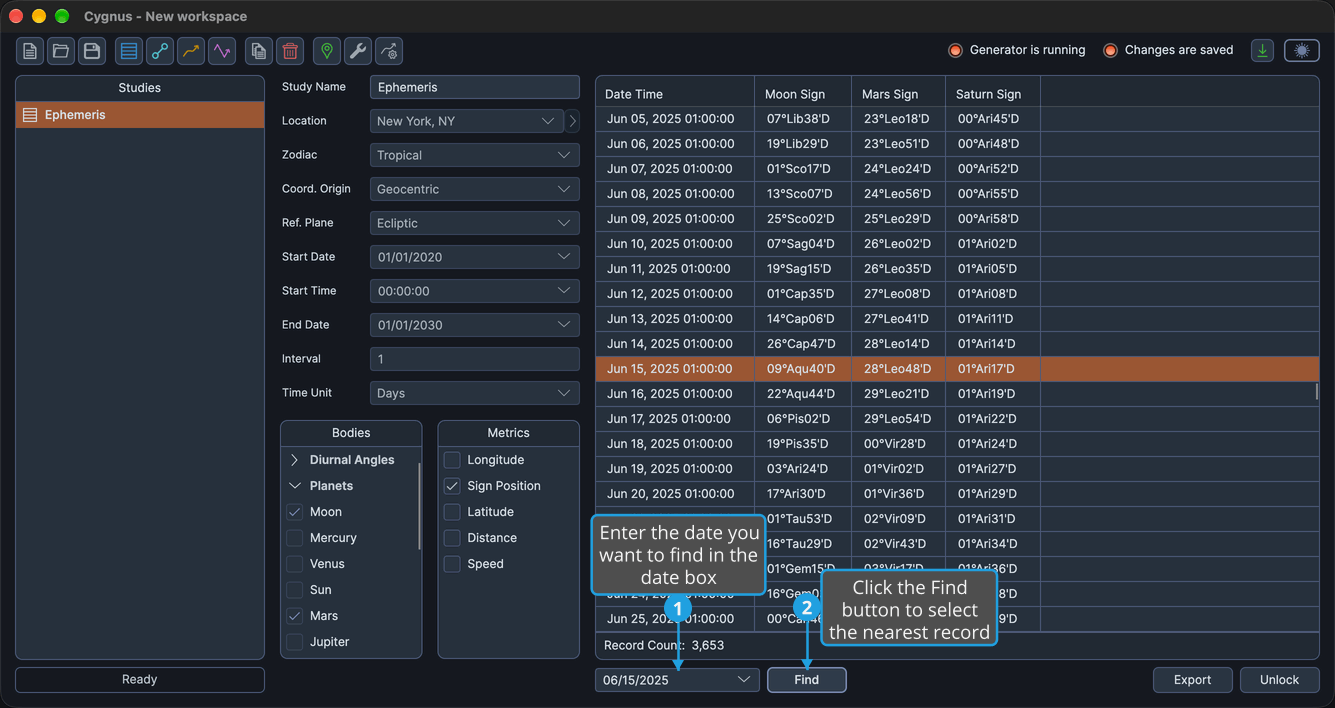Click the Bodies list scrollbar
The image size is (1335, 708).
pyautogui.click(x=419, y=505)
